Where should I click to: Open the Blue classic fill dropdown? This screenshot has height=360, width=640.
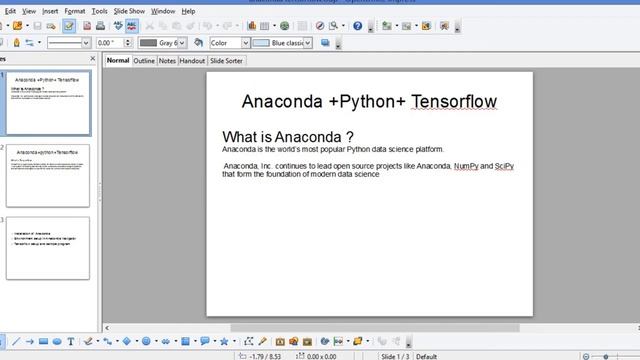coord(308,43)
